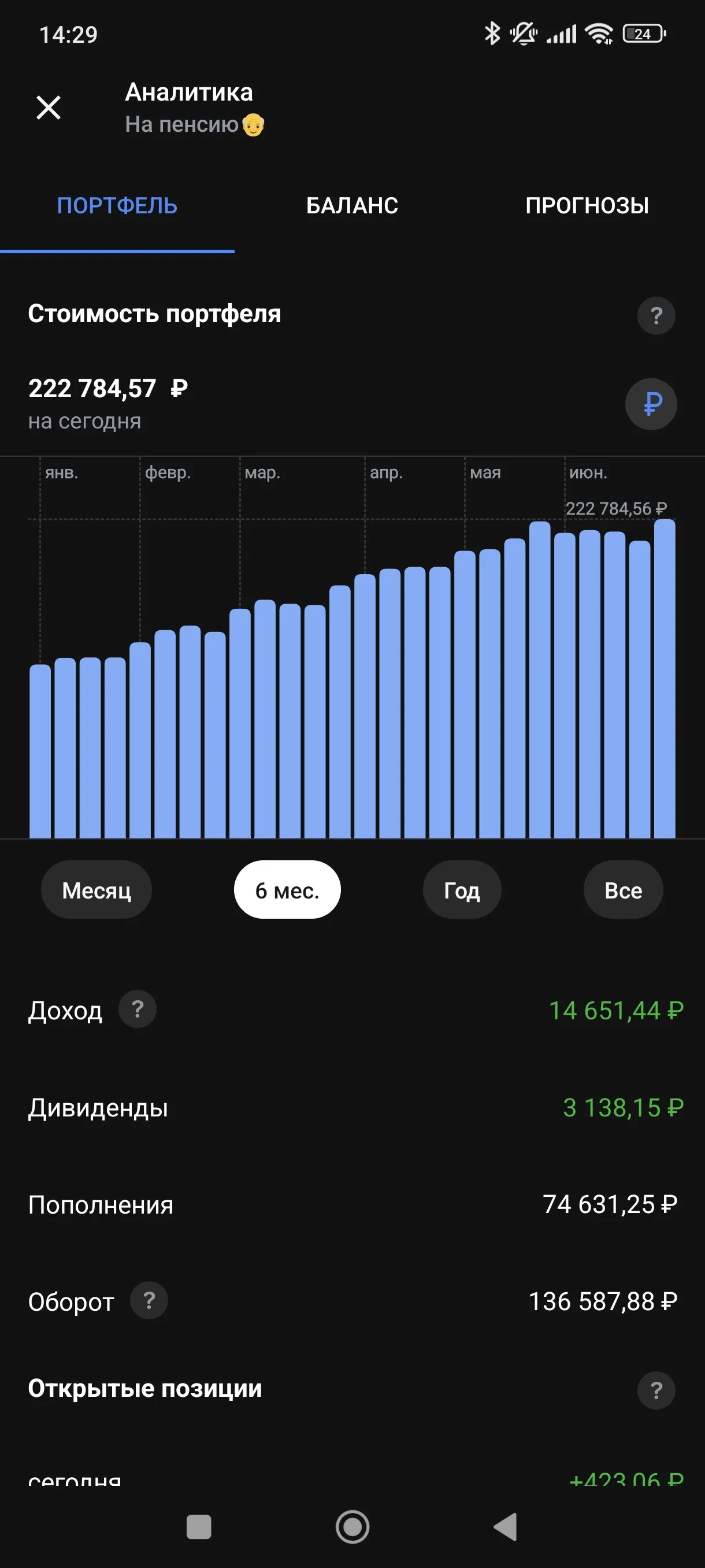
Task: Tap the ruble currency switch icon
Action: [x=651, y=404]
